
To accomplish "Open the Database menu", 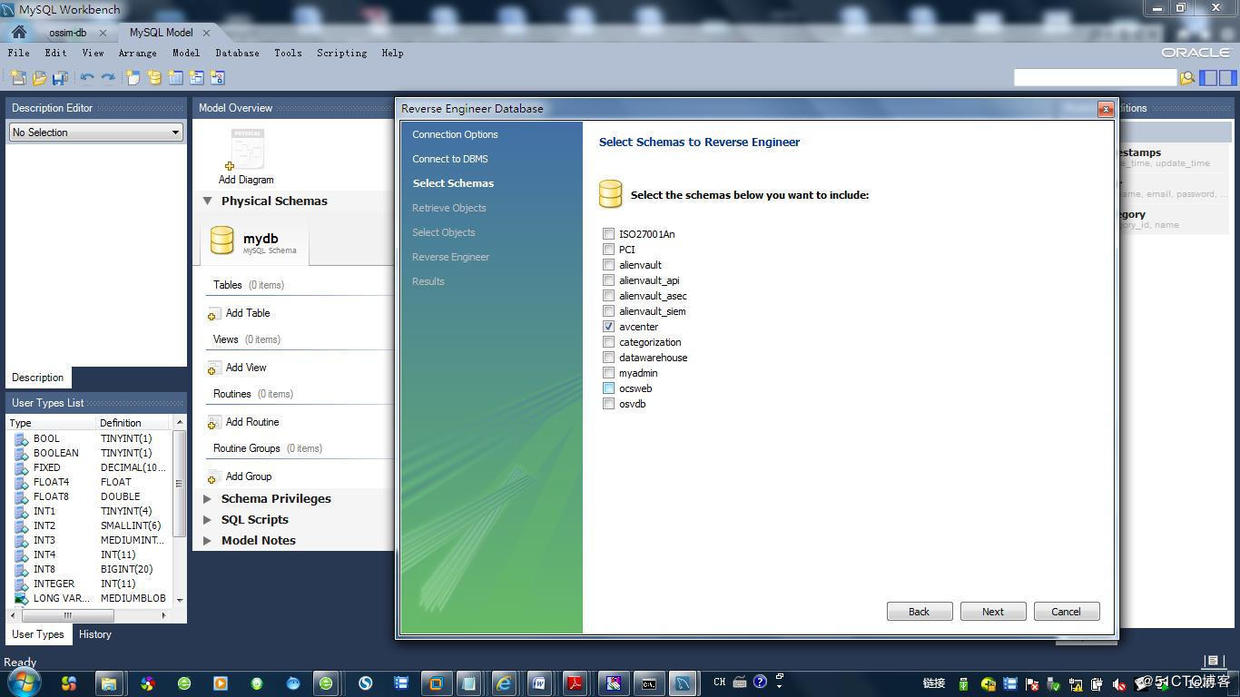I will [237, 53].
